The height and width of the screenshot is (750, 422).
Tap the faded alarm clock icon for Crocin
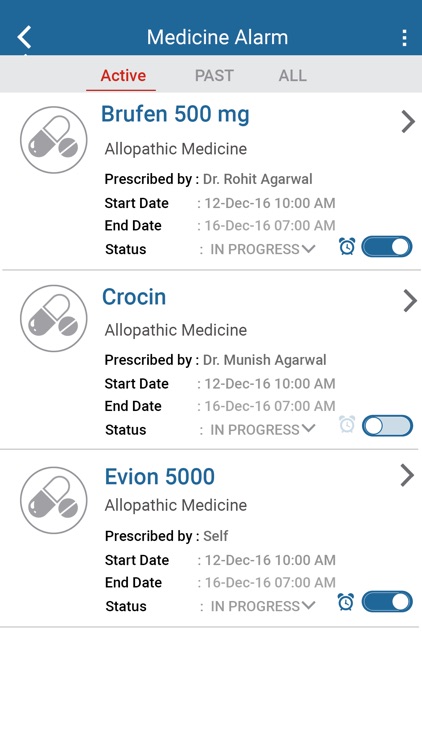click(347, 425)
